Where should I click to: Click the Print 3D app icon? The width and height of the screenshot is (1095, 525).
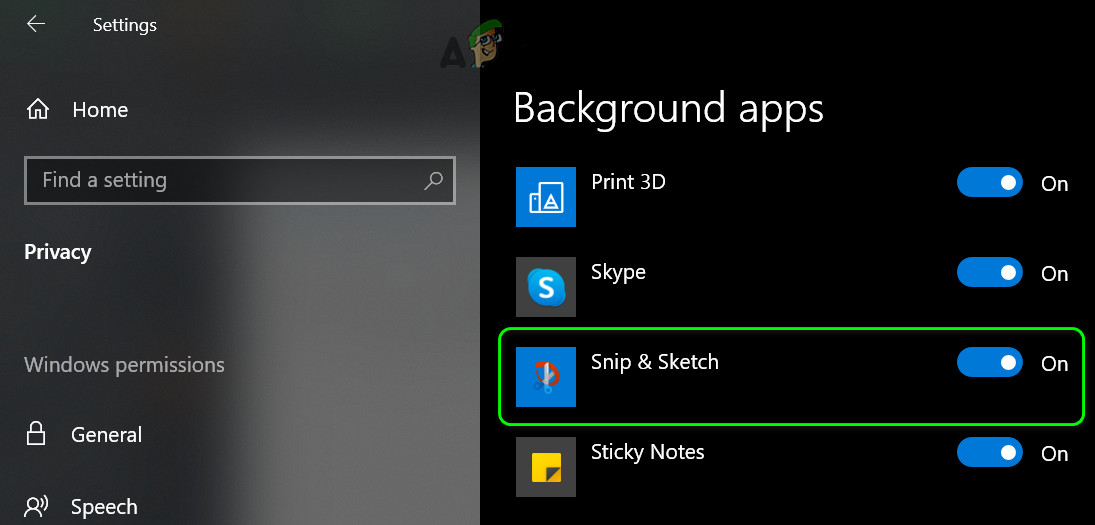[545, 197]
